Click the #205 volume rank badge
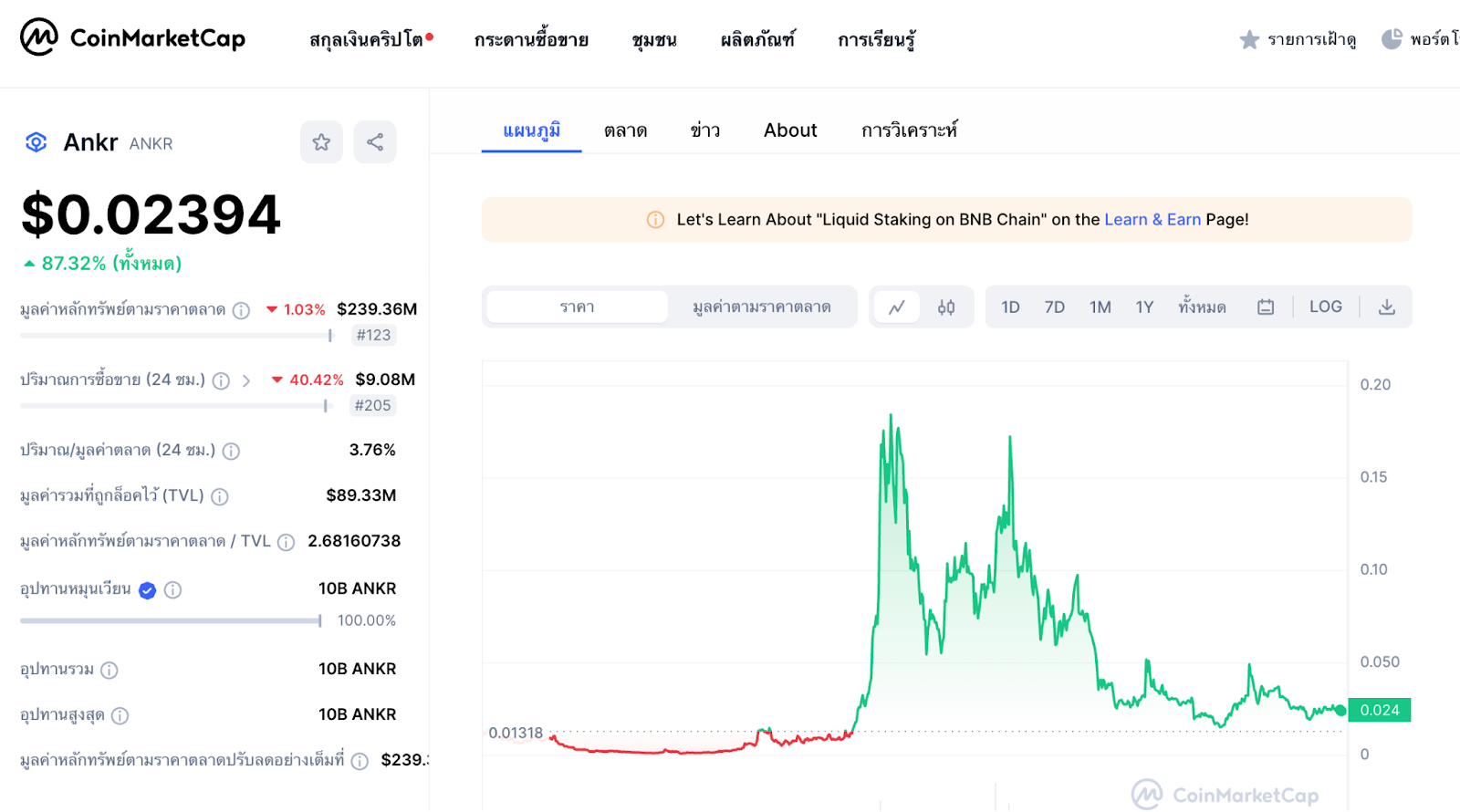Viewport: 1460px width, 812px height. (x=372, y=405)
